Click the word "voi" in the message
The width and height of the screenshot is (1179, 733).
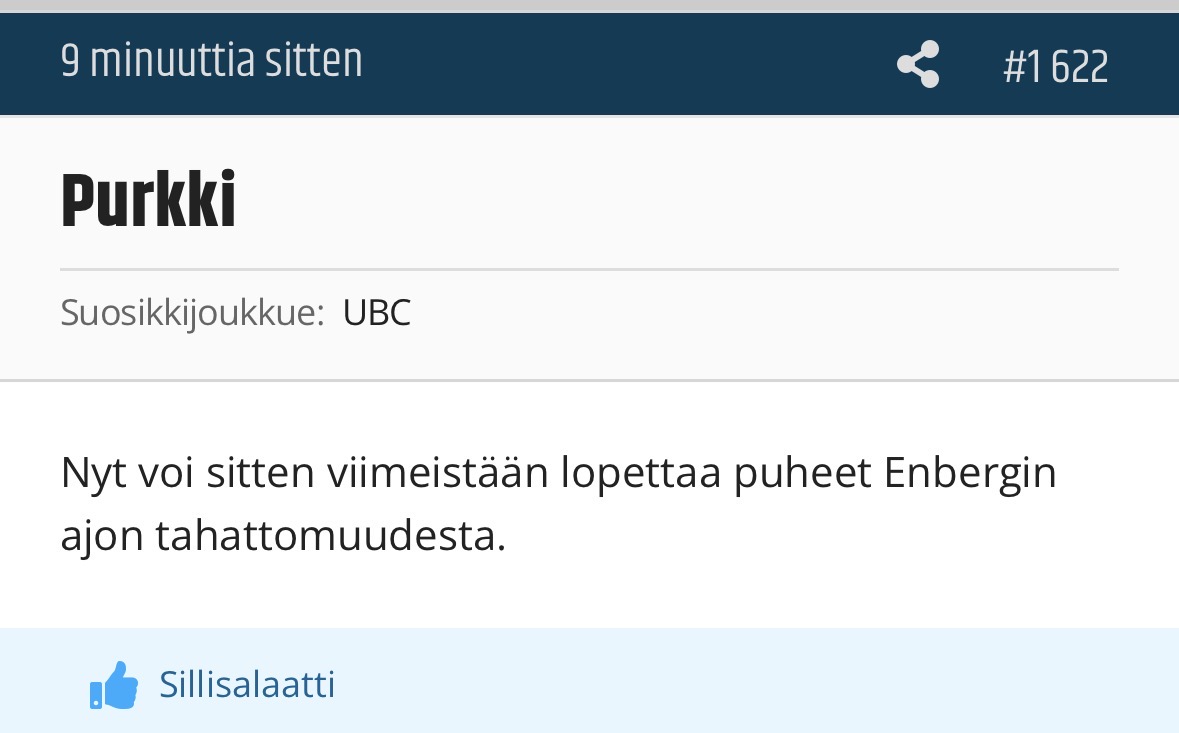pyautogui.click(x=161, y=473)
